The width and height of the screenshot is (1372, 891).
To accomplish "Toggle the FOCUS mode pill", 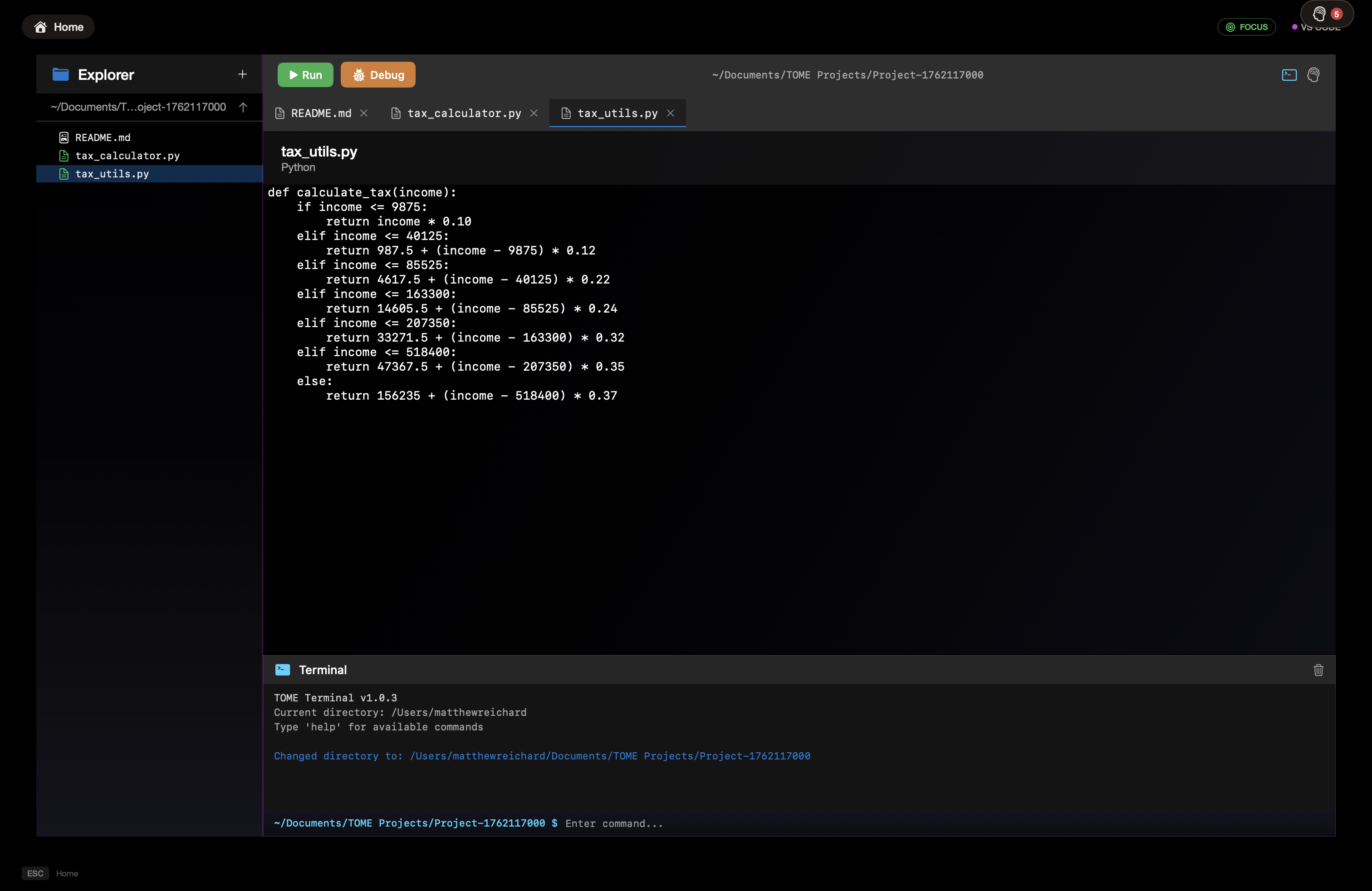I will point(1246,27).
